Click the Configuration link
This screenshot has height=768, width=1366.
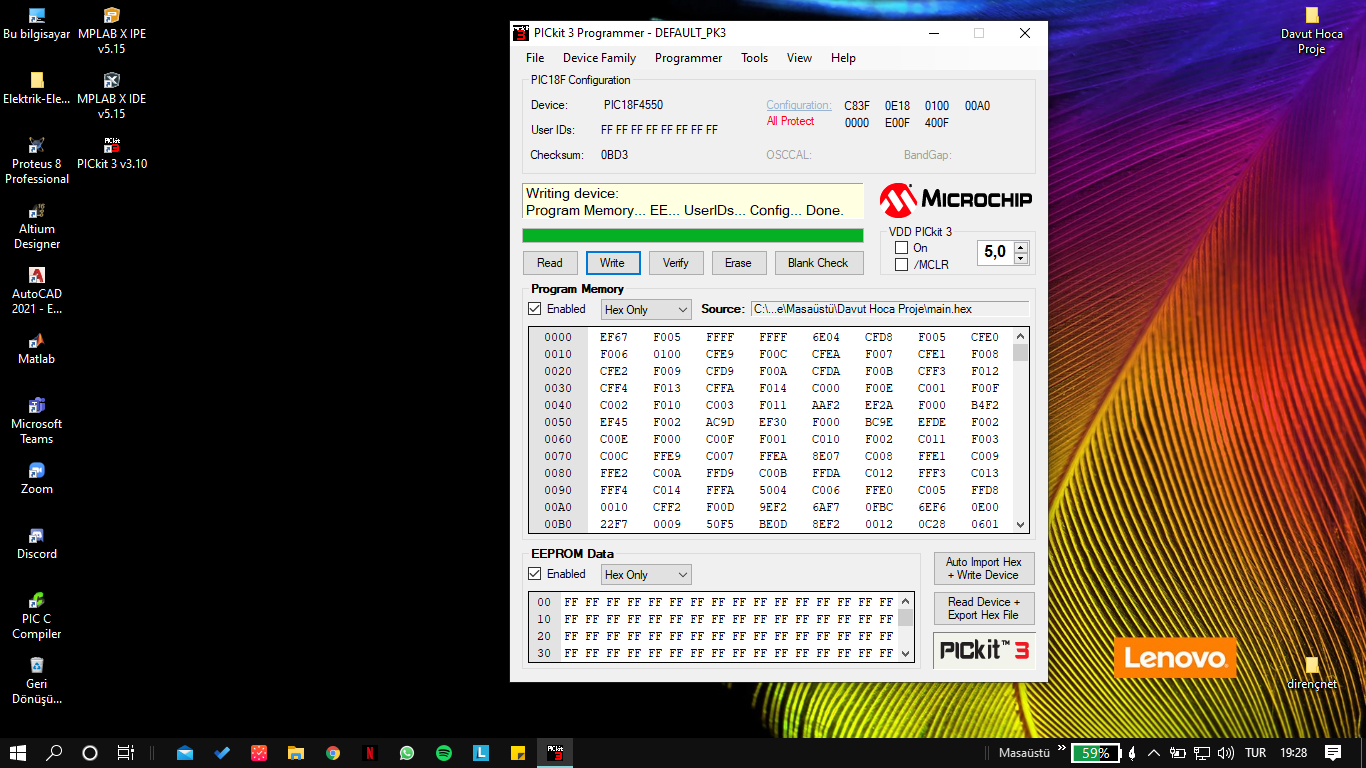point(798,105)
